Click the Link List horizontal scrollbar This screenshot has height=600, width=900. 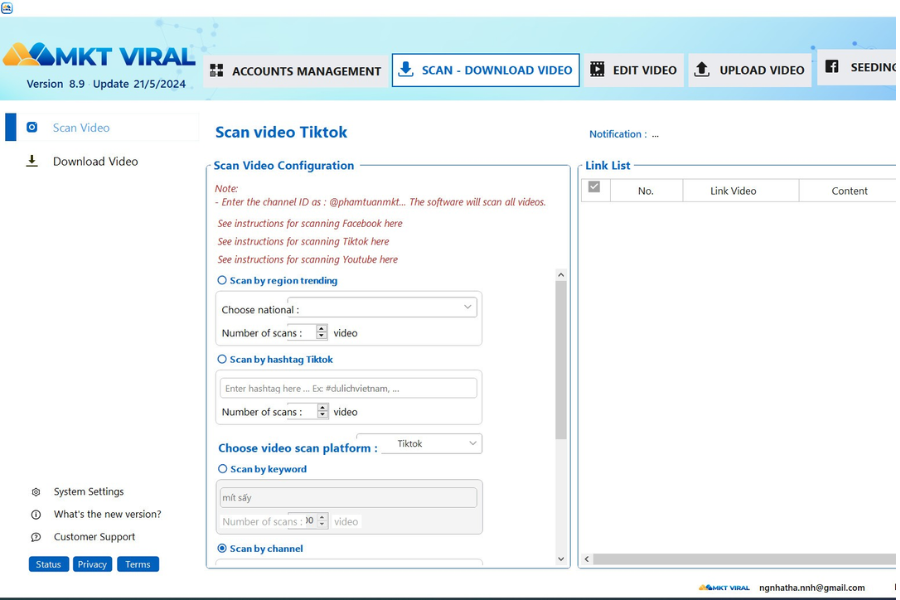click(x=744, y=559)
